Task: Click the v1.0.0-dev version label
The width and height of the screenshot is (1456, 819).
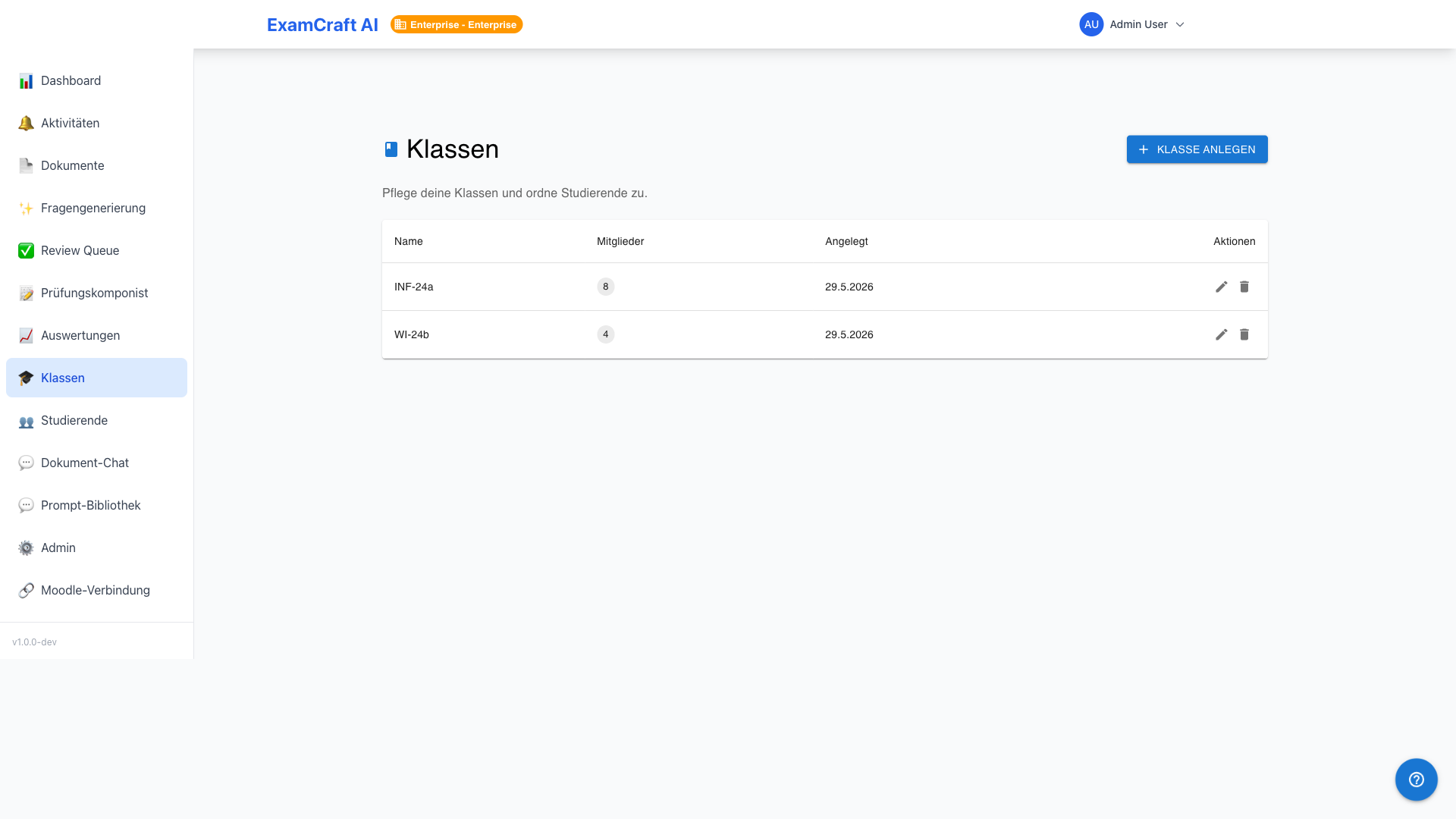Action: (34, 642)
